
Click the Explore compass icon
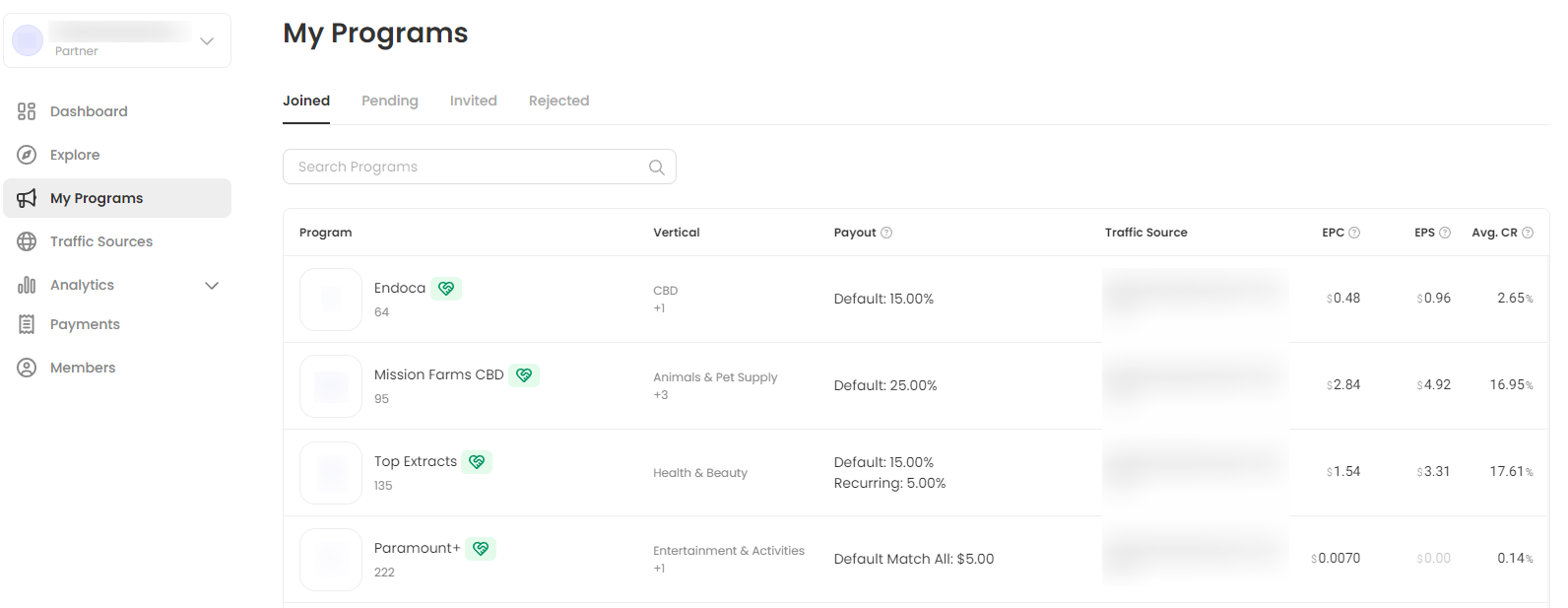tap(27, 155)
